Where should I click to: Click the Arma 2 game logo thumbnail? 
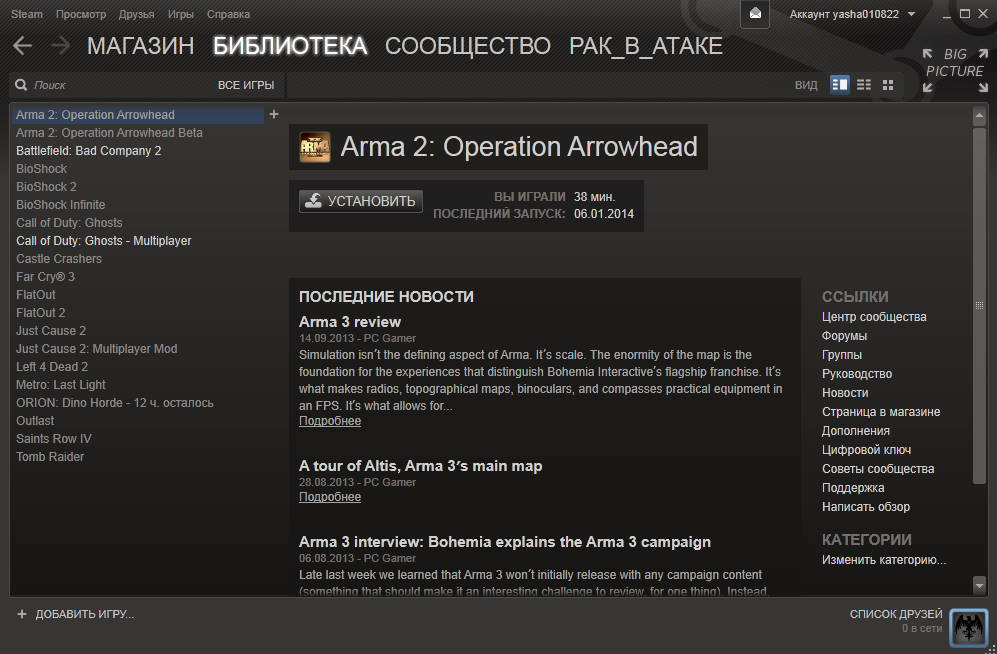(315, 147)
